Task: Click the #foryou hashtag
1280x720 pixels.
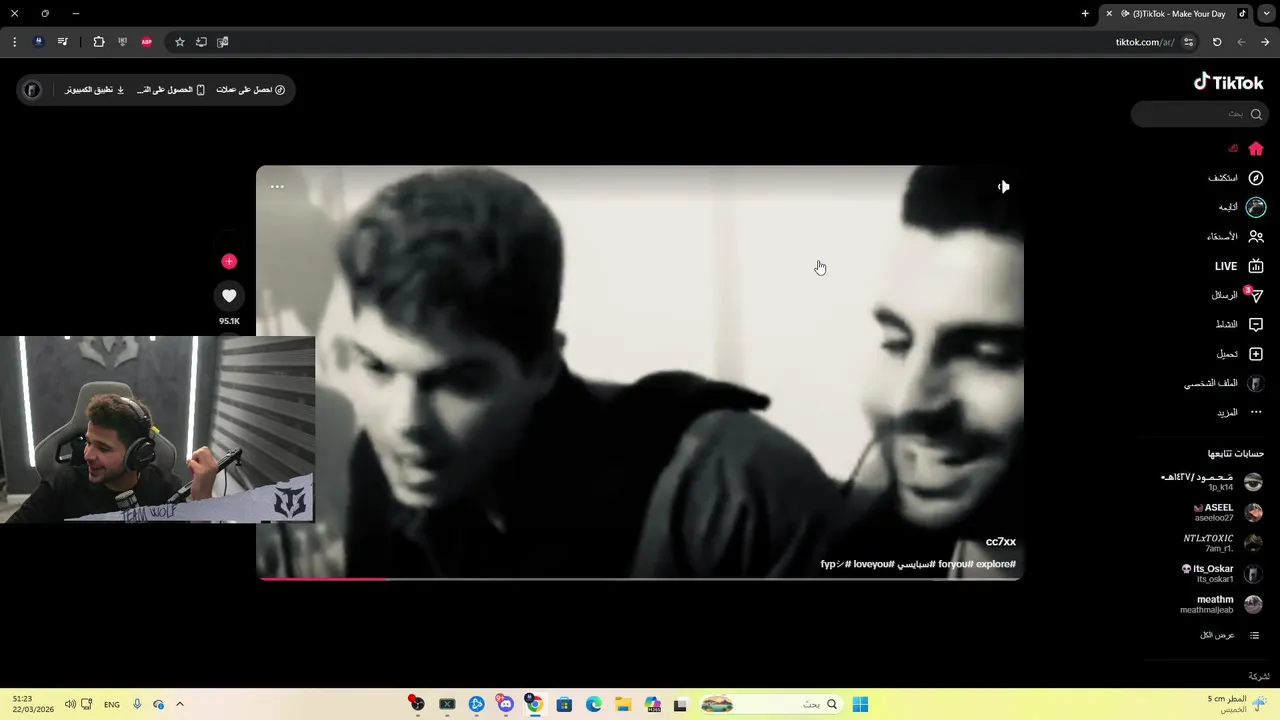Action: [955, 564]
